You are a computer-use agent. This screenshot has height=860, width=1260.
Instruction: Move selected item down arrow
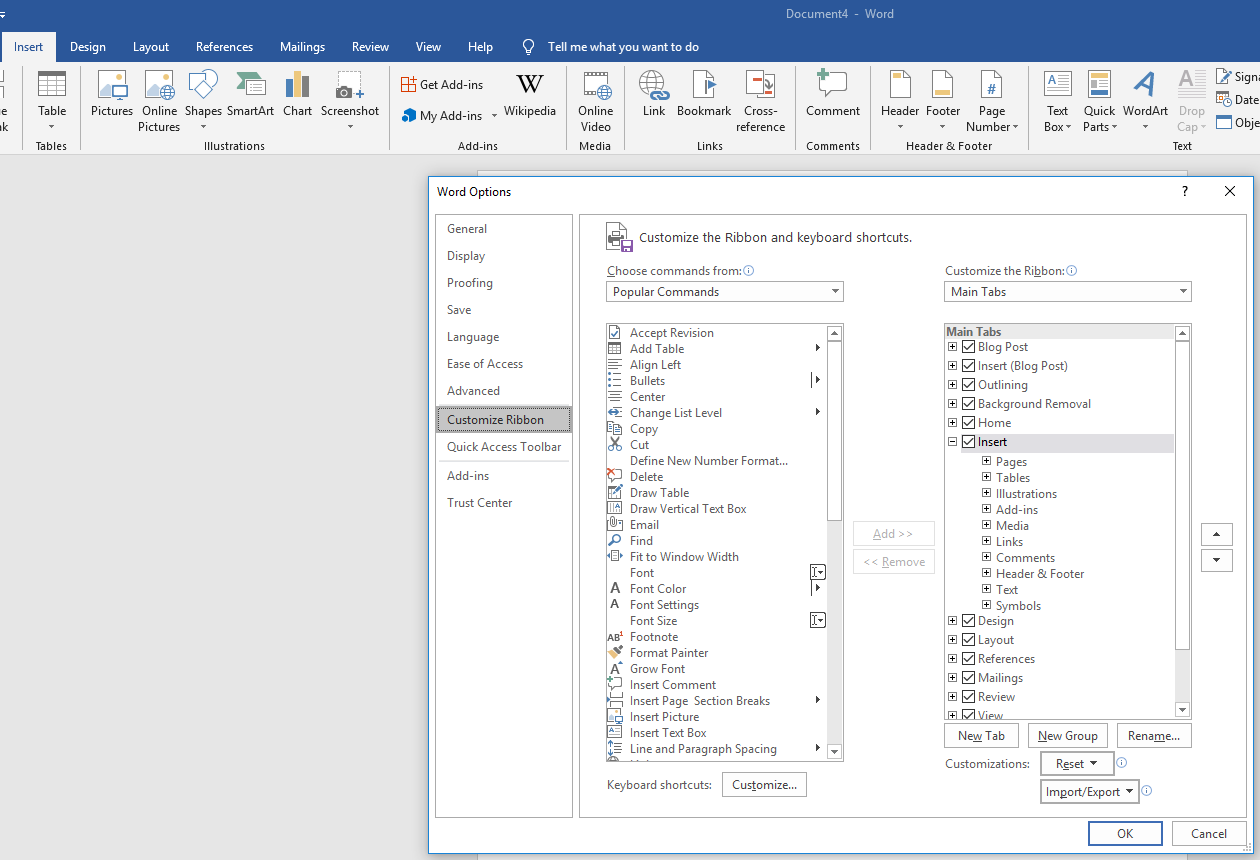(1216, 560)
